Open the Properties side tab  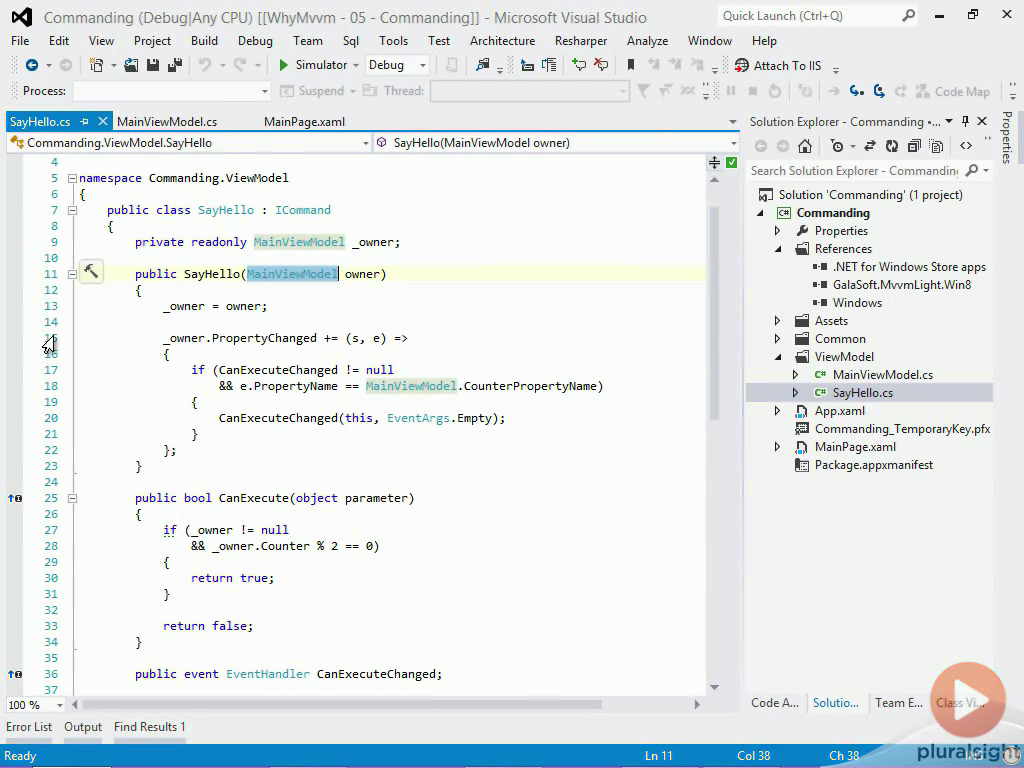click(1006, 137)
